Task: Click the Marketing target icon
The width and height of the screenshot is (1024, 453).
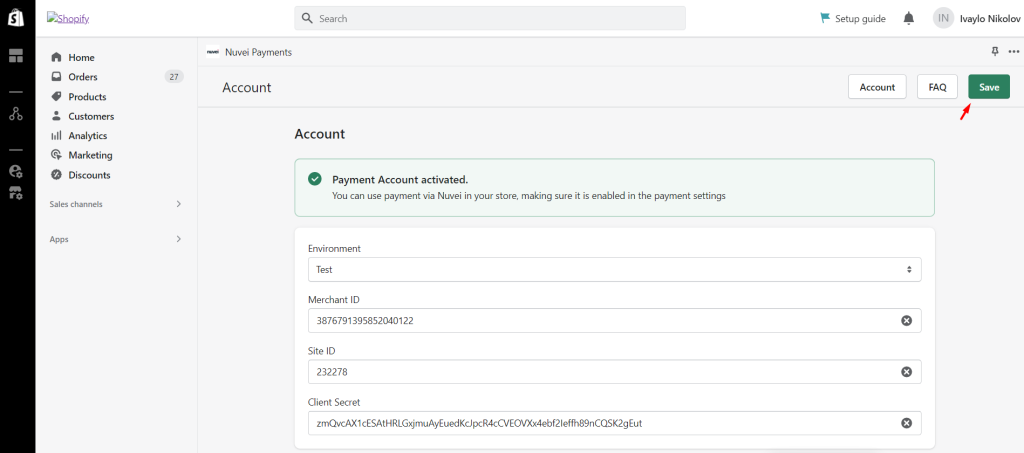Action: click(57, 155)
